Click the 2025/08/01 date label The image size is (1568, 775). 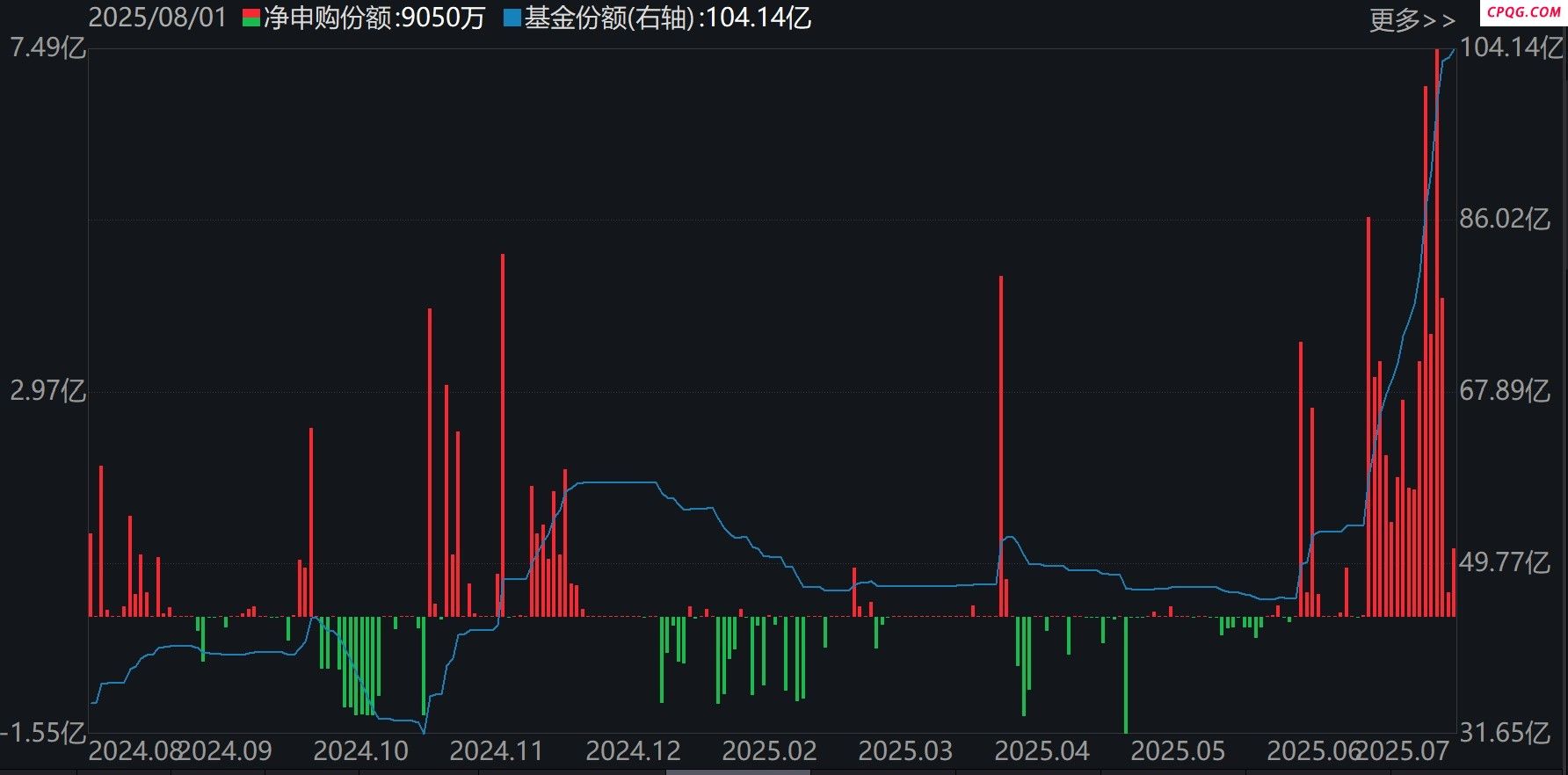[157, 18]
